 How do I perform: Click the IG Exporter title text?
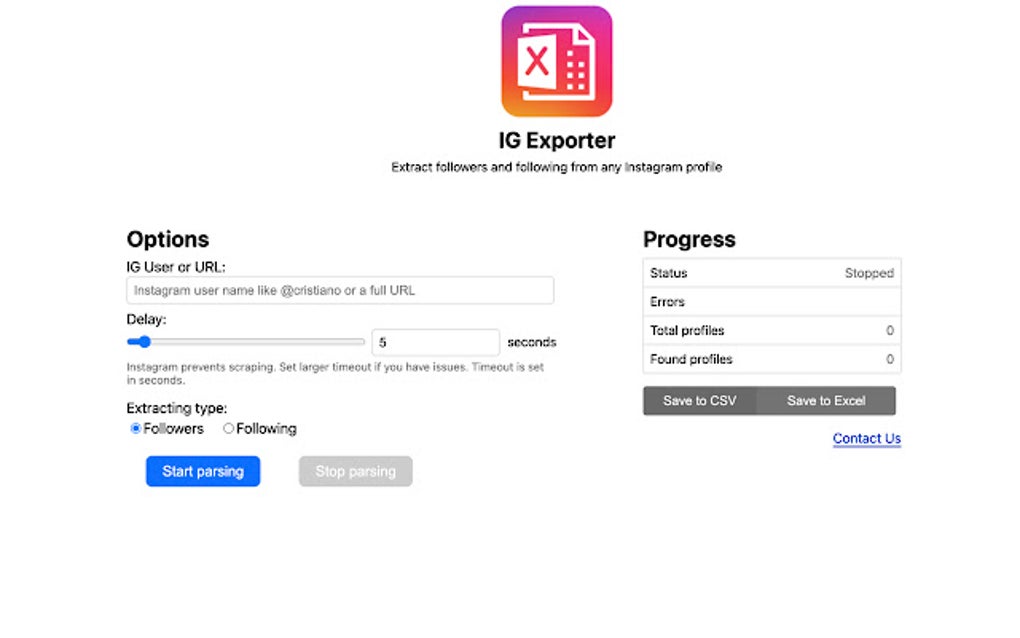pyautogui.click(x=556, y=140)
